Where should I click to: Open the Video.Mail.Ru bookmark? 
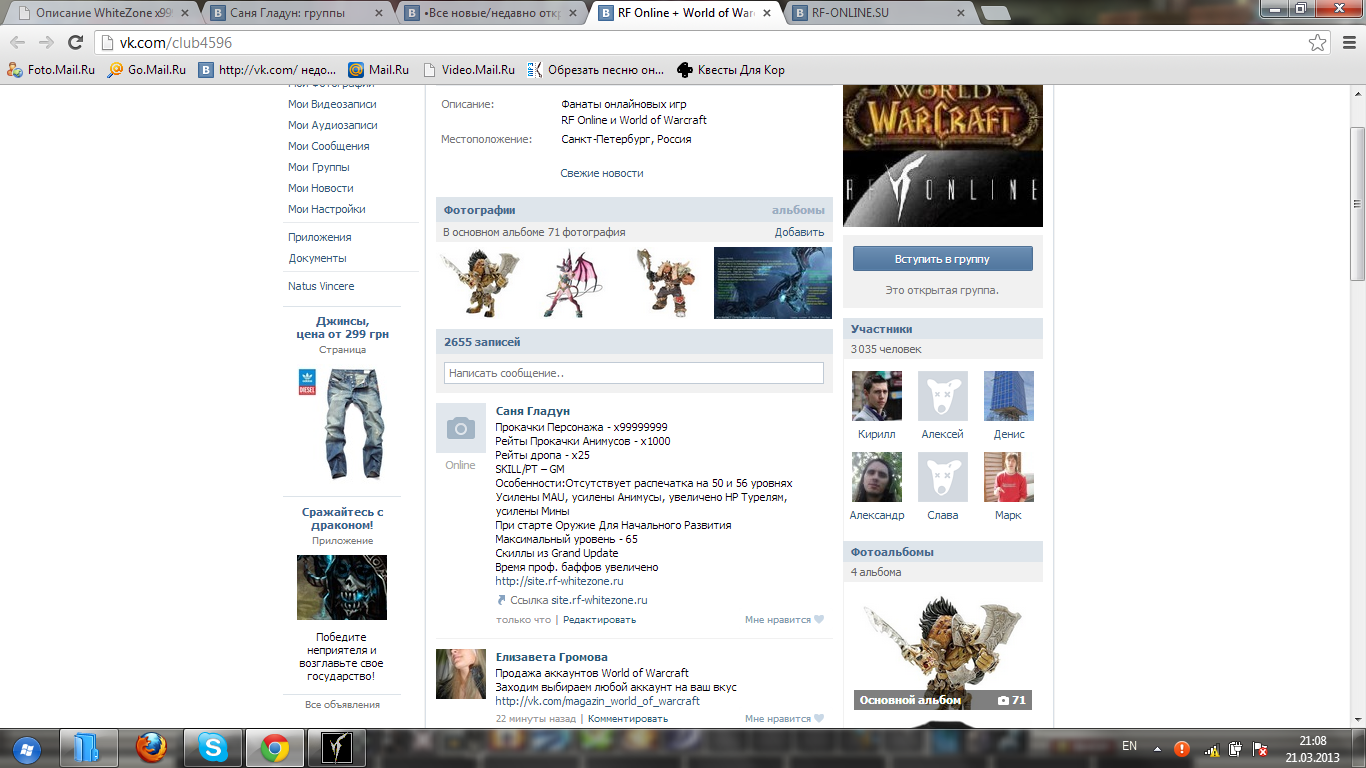click(x=469, y=70)
